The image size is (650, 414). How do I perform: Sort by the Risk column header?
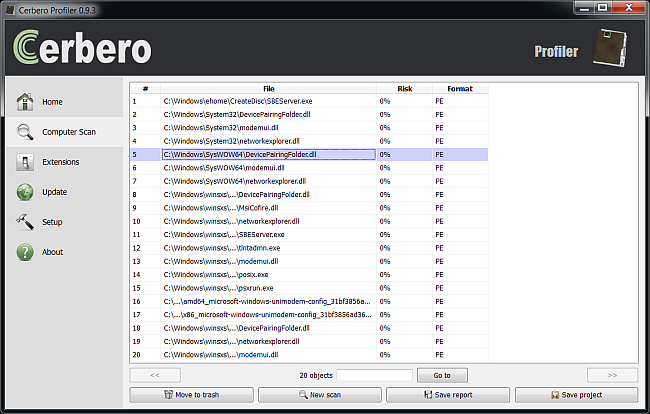(x=405, y=88)
